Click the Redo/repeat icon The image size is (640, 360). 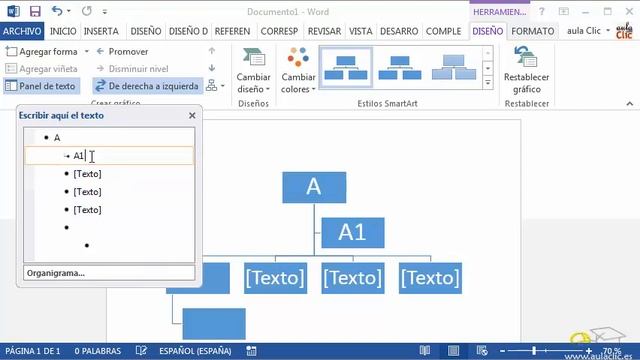(x=87, y=11)
